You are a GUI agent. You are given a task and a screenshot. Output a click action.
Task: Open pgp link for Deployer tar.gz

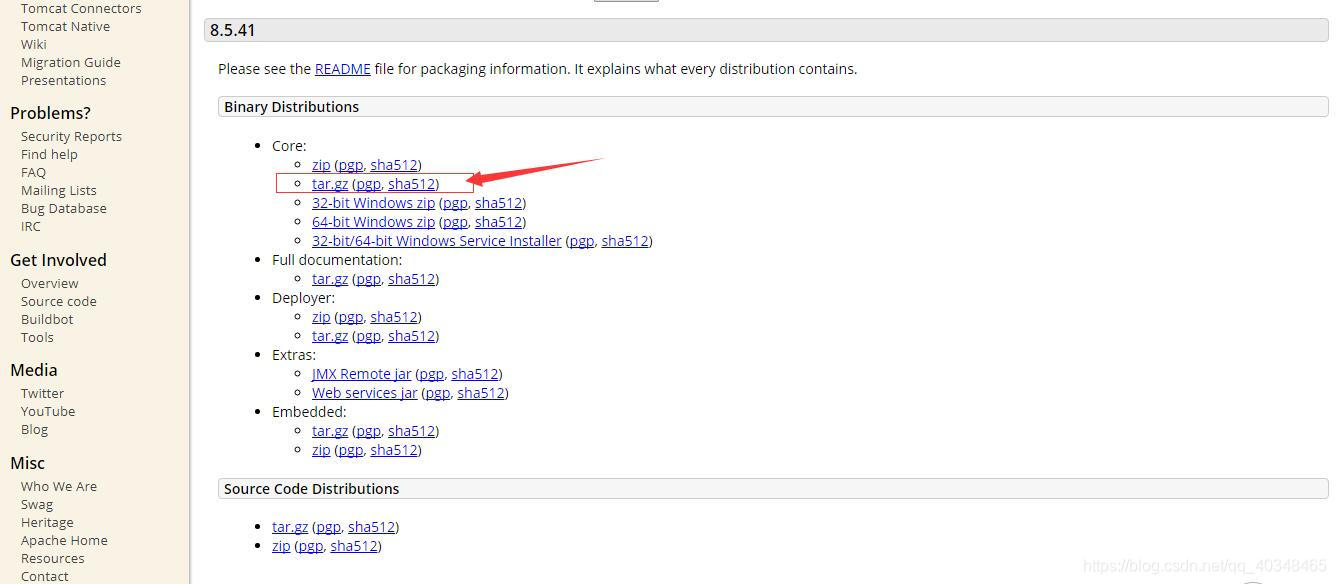click(x=368, y=336)
